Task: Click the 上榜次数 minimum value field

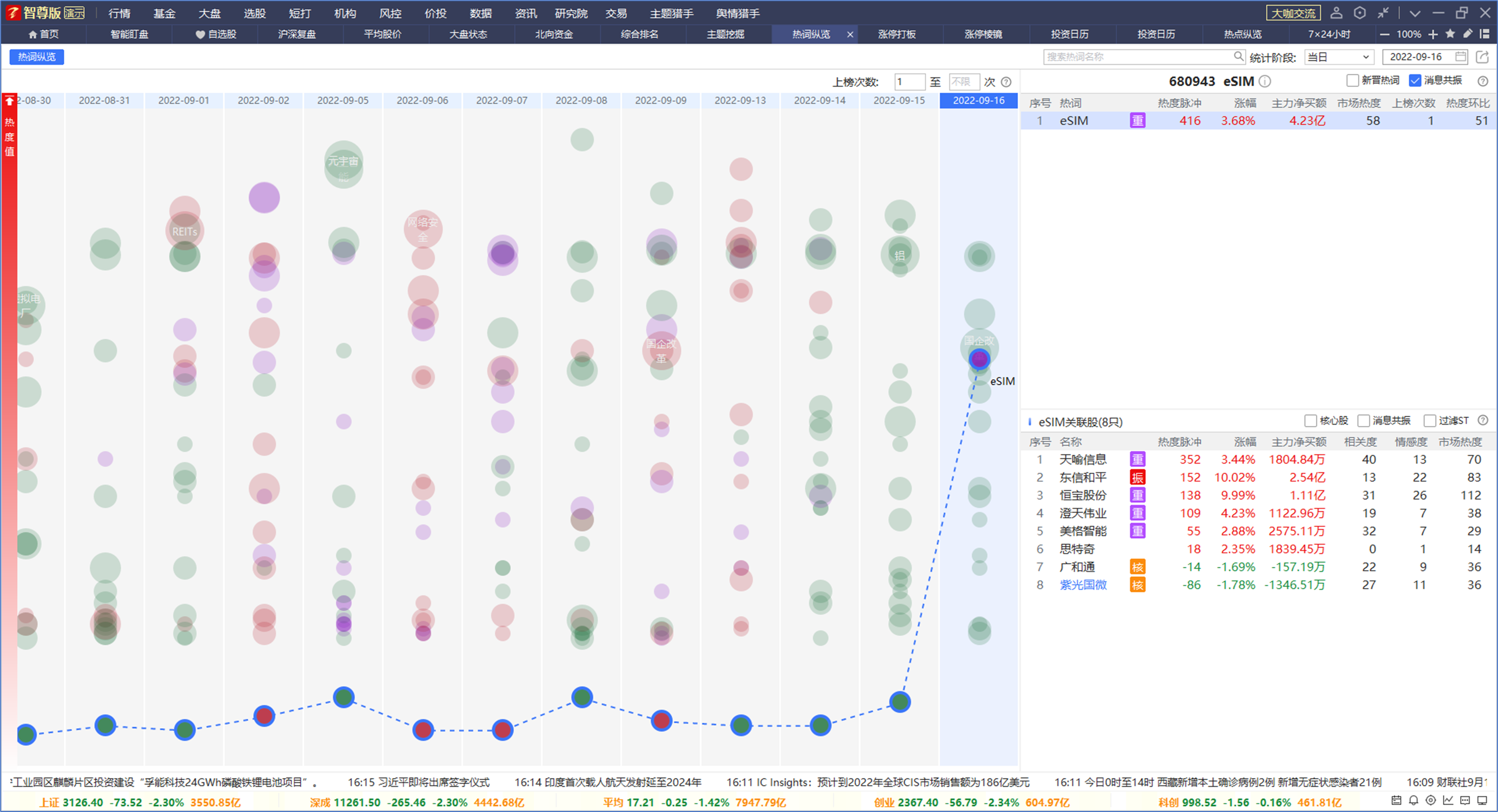Action: pos(909,82)
